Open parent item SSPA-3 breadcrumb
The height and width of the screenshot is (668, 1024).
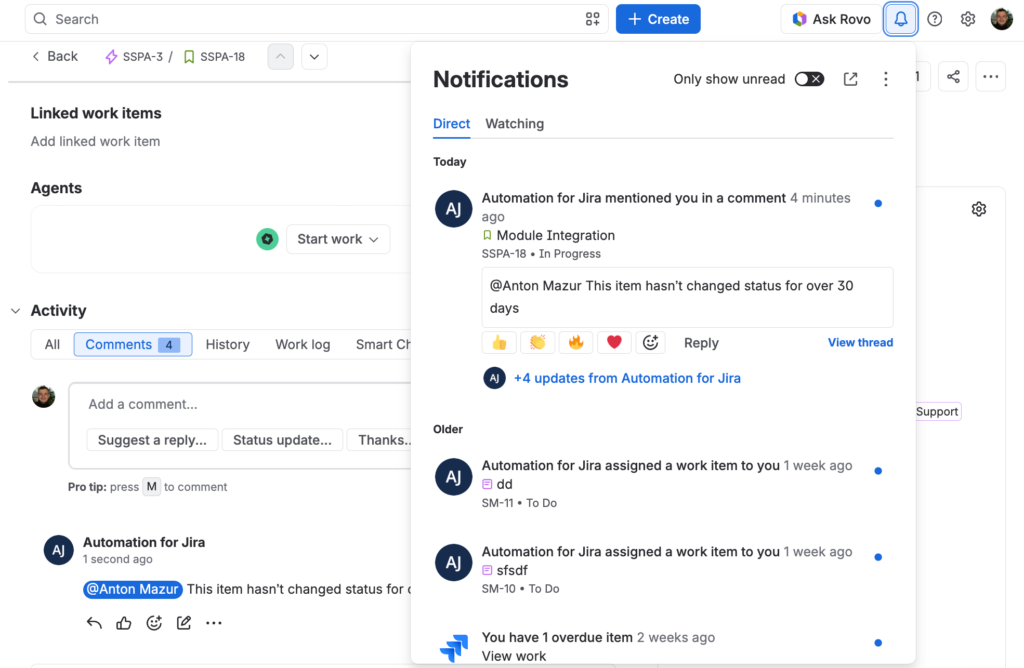134,57
